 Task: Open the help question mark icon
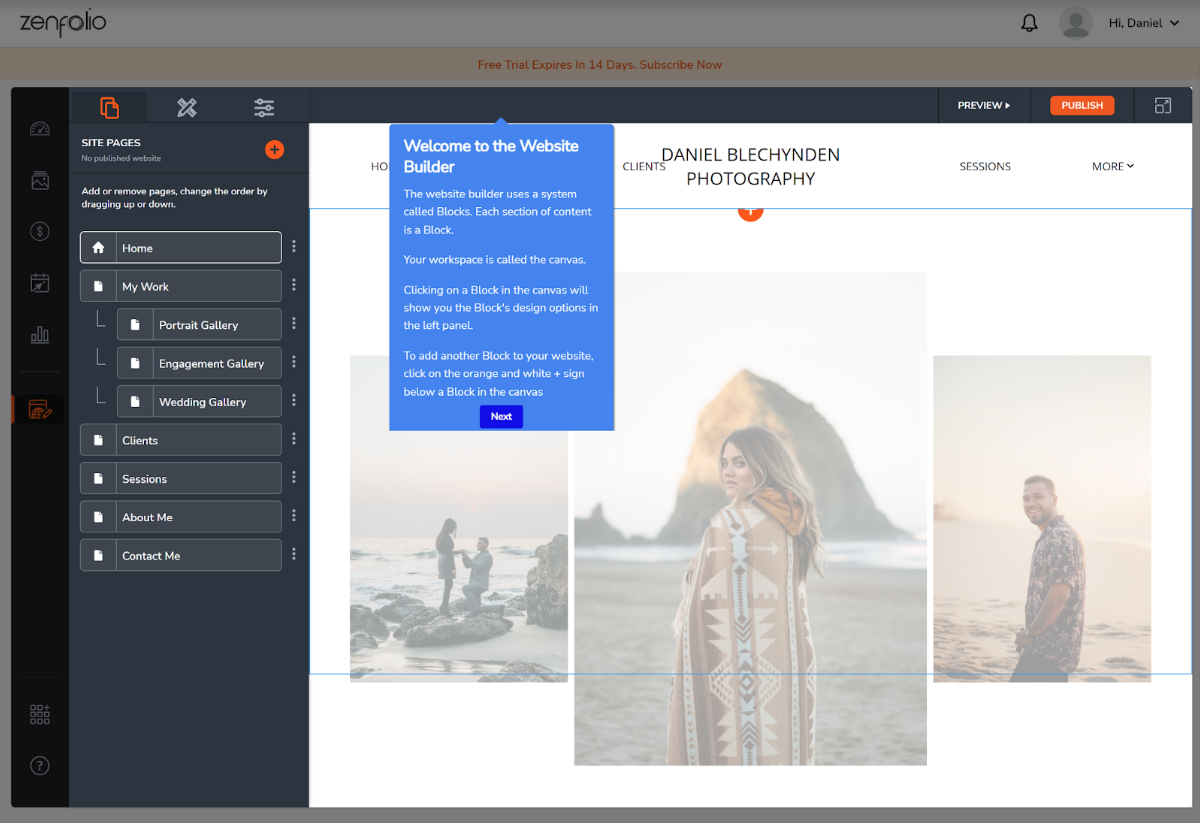pyautogui.click(x=40, y=766)
